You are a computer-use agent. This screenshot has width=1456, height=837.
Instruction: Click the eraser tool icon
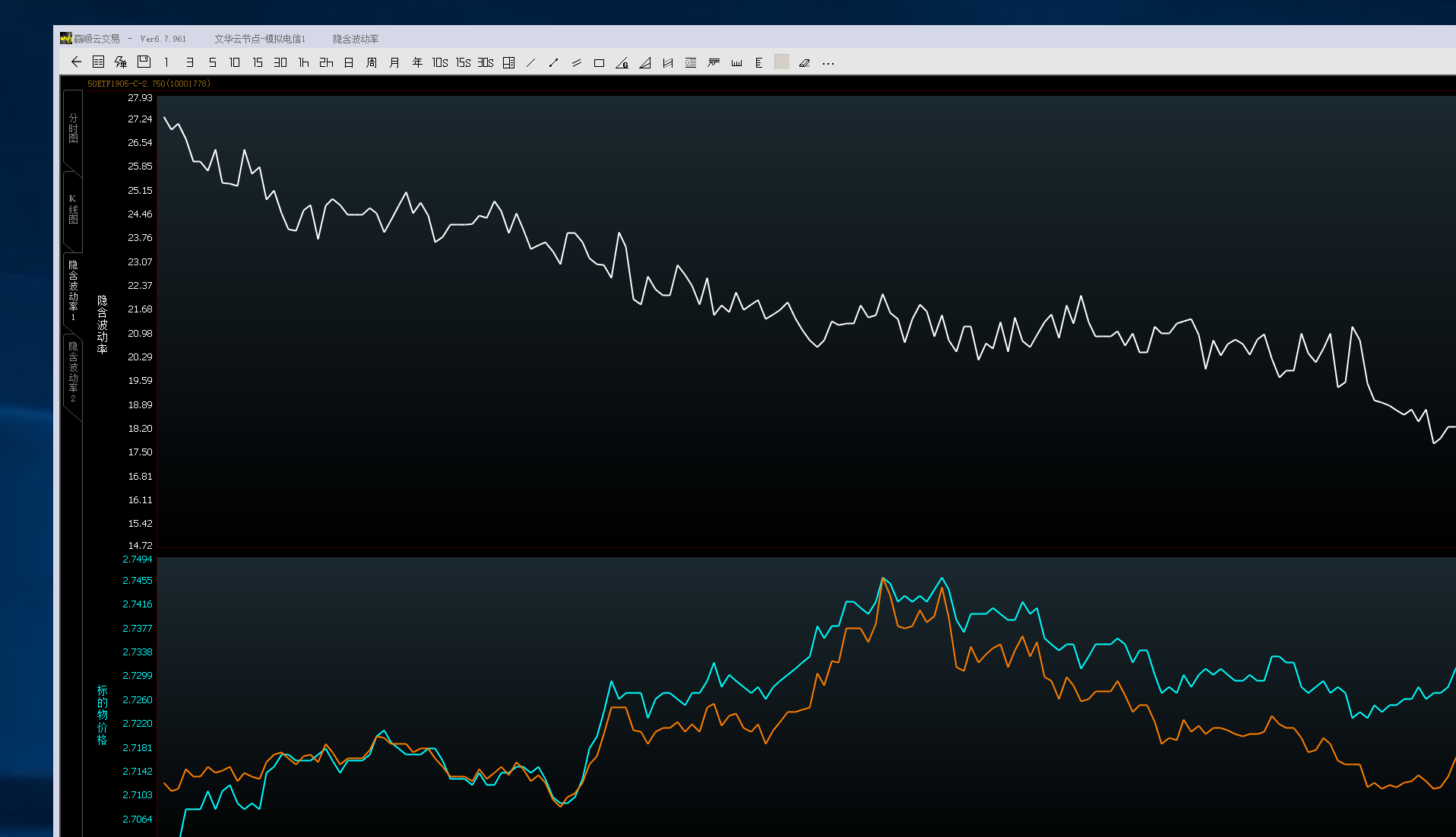point(804,63)
